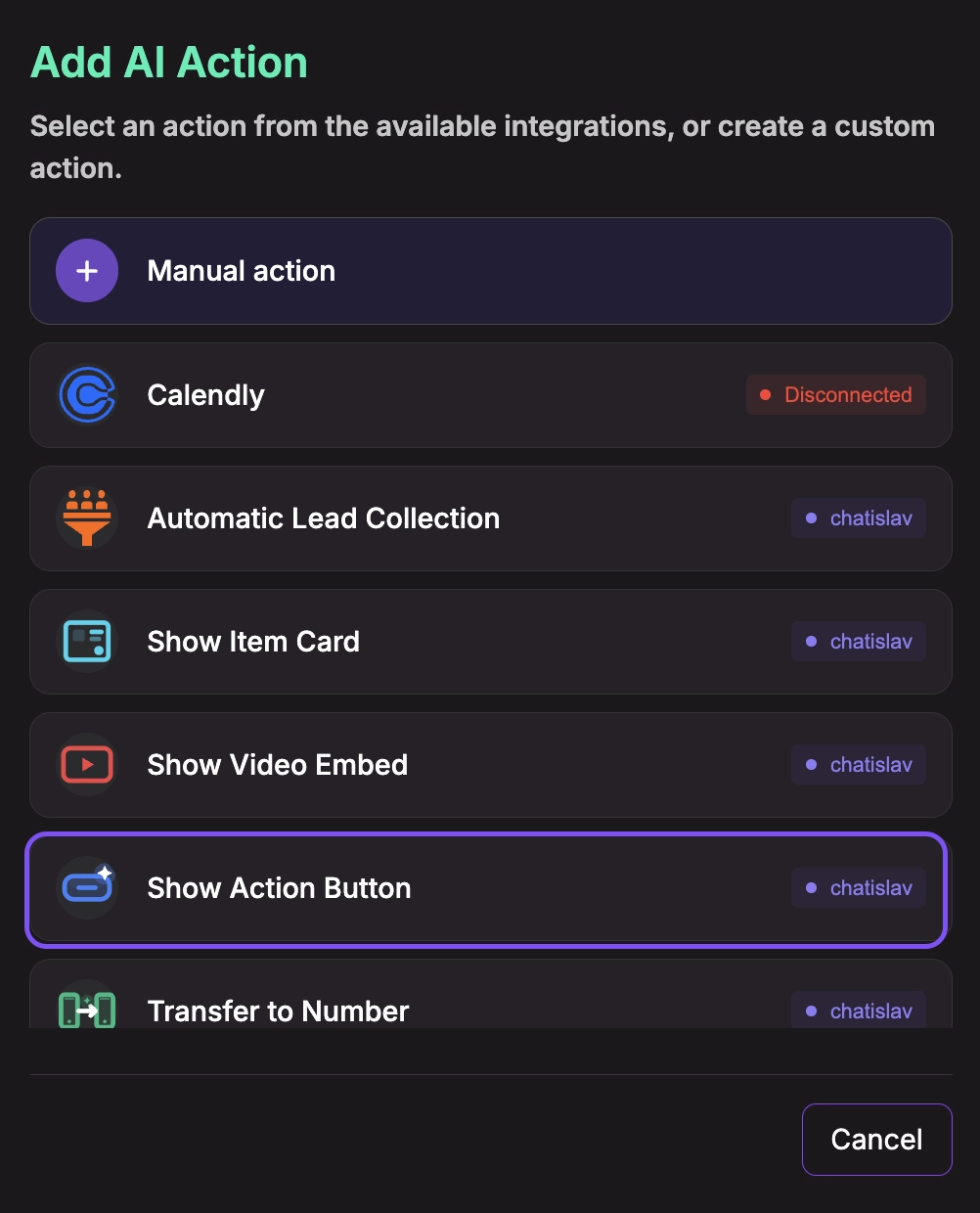
Task: Click the chatislav badge on Show Action Button
Action: tap(858, 887)
